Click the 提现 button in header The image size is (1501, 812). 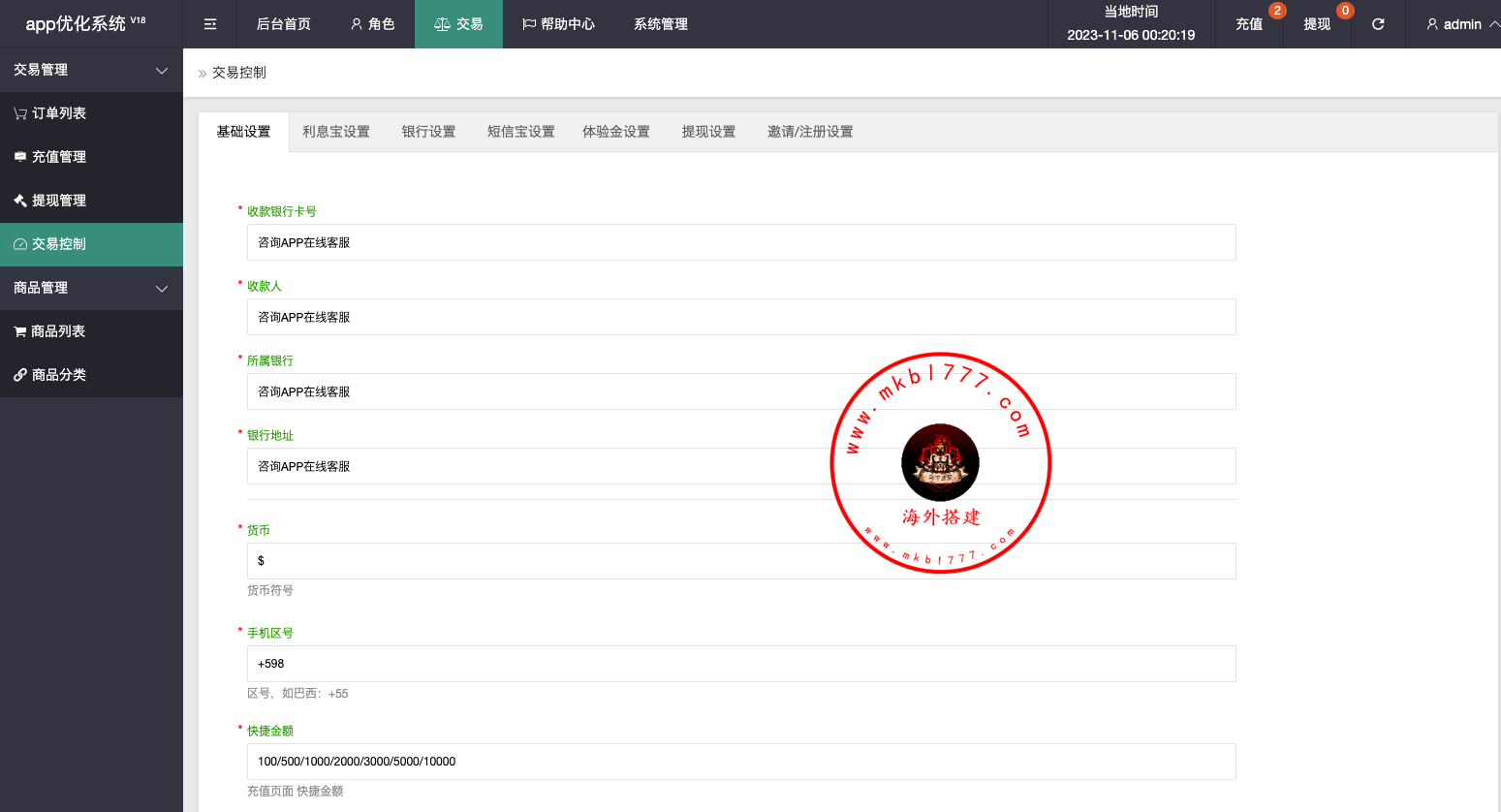1317,24
